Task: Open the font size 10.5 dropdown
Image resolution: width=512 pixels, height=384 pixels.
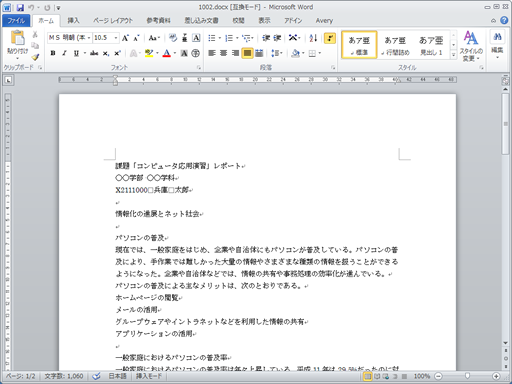Action: tap(116, 38)
